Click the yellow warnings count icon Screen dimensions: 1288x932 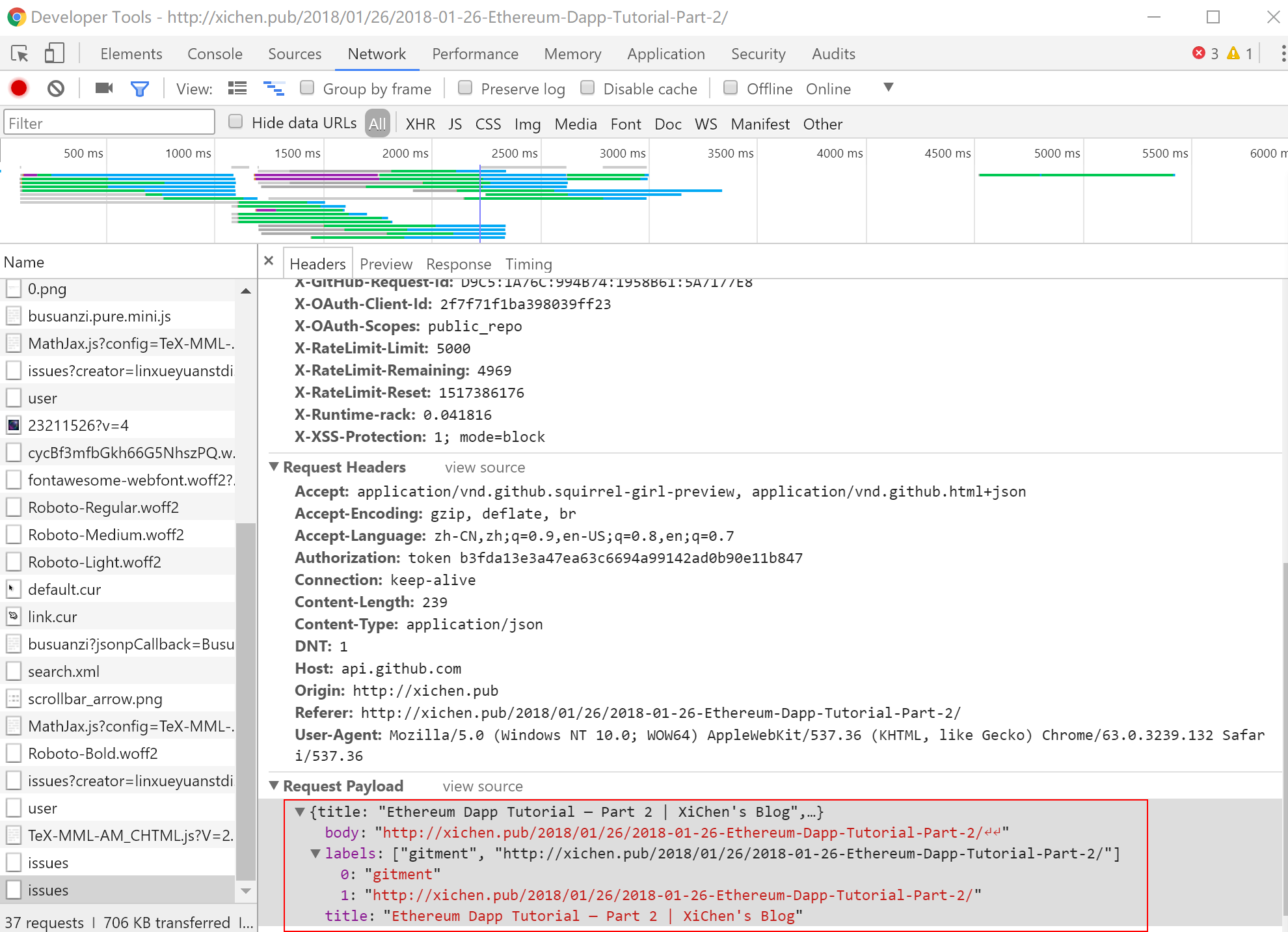tap(1233, 53)
